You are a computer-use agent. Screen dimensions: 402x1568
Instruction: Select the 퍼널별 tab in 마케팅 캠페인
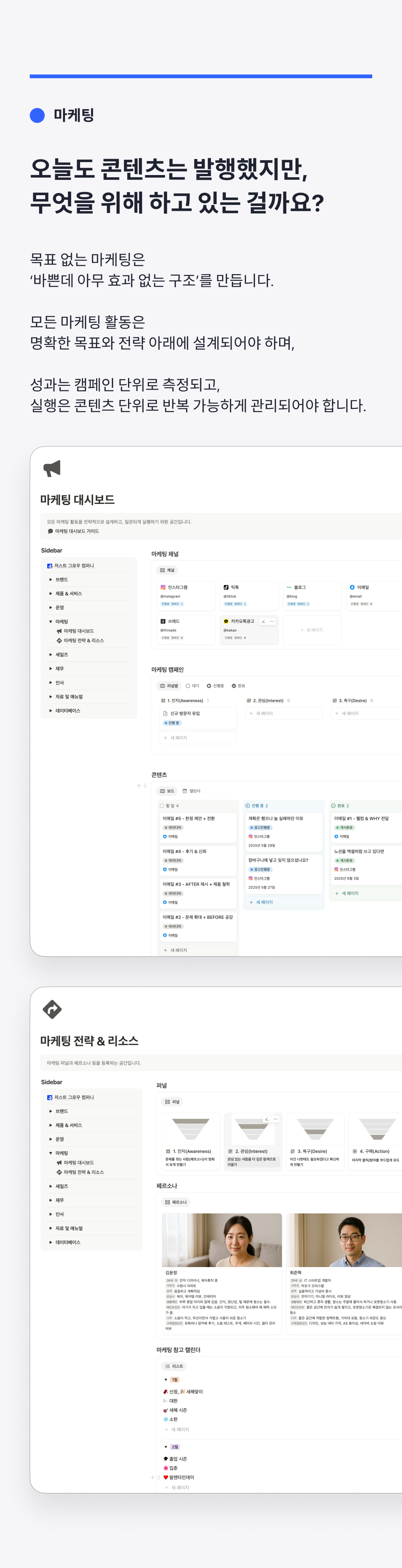(x=169, y=685)
